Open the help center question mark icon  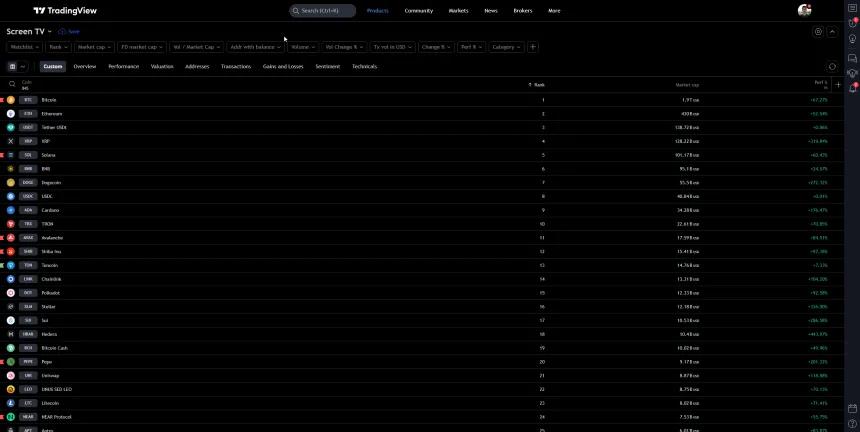point(852,424)
